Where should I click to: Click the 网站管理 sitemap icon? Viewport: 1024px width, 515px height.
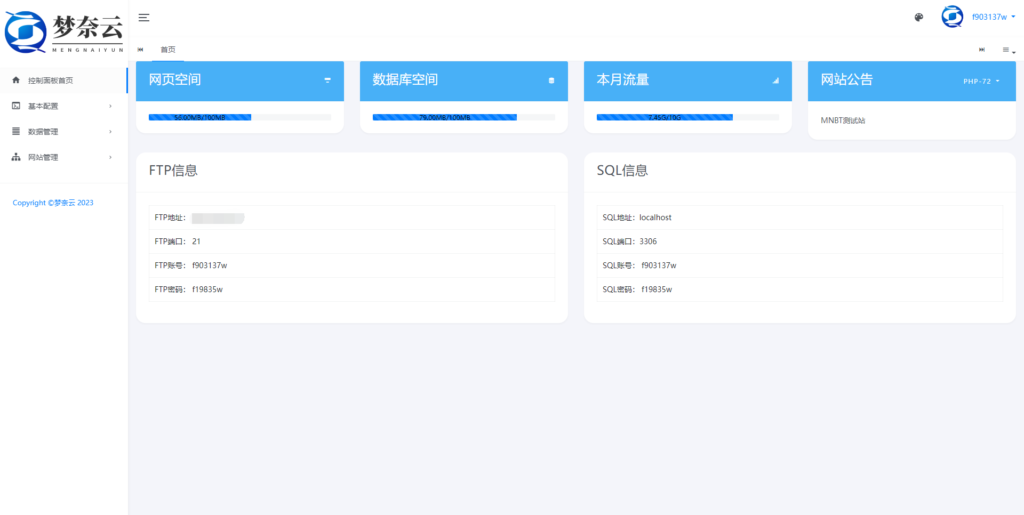(x=16, y=157)
